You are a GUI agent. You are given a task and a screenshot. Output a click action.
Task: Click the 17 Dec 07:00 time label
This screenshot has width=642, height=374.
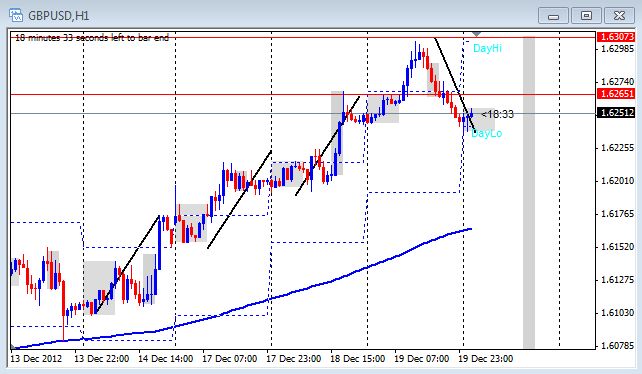pos(229,359)
